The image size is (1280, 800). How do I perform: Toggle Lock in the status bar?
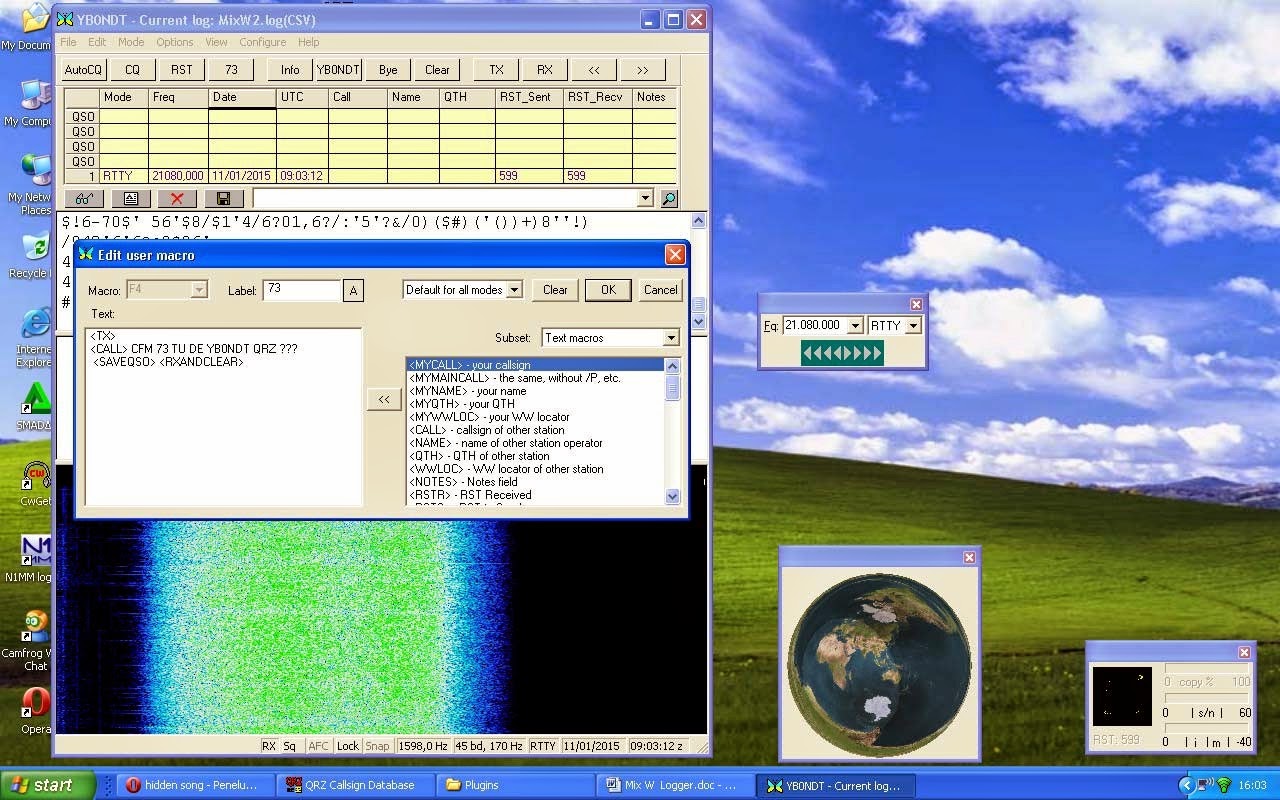tap(348, 746)
